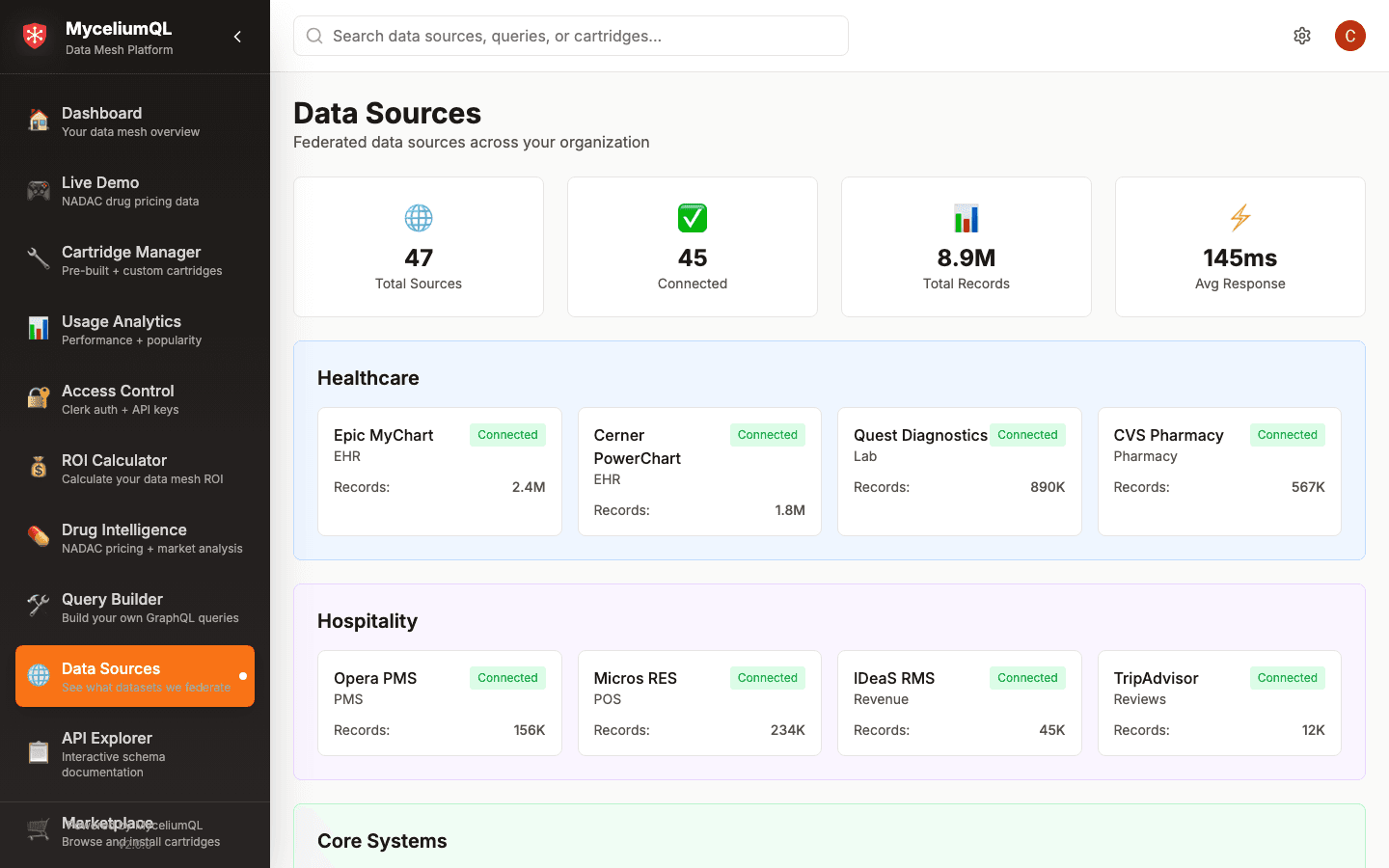Click the Data Sources globe icon in sidebar
1389x868 pixels.
click(39, 676)
